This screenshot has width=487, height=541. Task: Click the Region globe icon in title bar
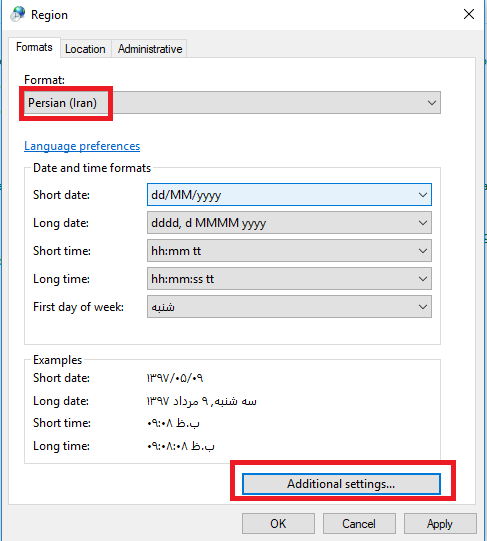tap(18, 14)
